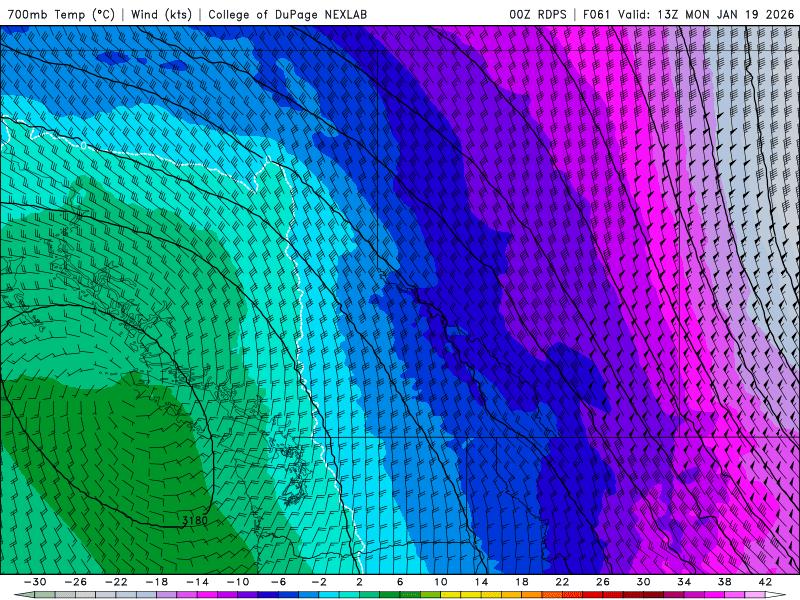Click the "-14" color scale value

coord(197,582)
